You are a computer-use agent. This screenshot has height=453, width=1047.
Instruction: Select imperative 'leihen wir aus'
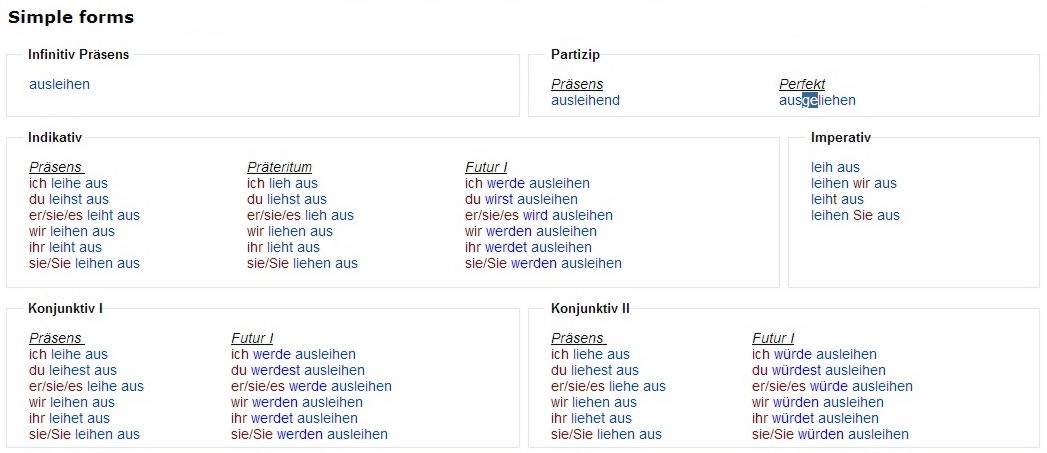(x=853, y=183)
